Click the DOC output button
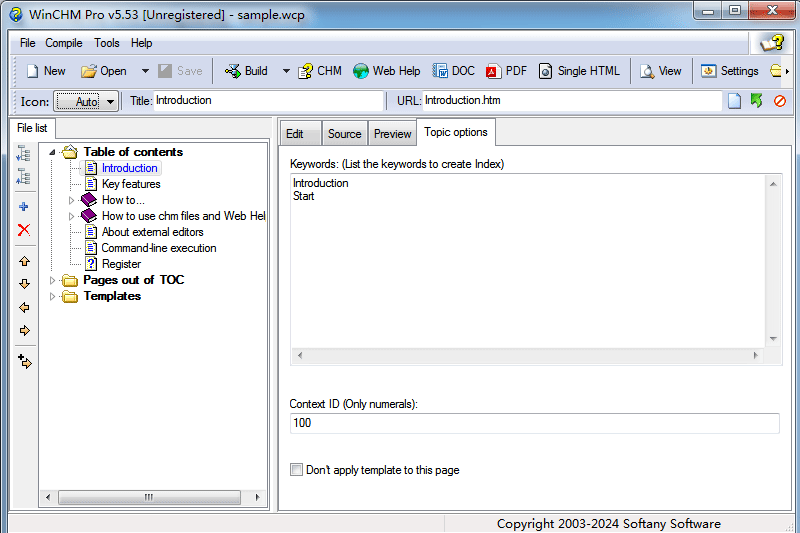Image resolution: width=800 pixels, height=533 pixels. [x=454, y=71]
